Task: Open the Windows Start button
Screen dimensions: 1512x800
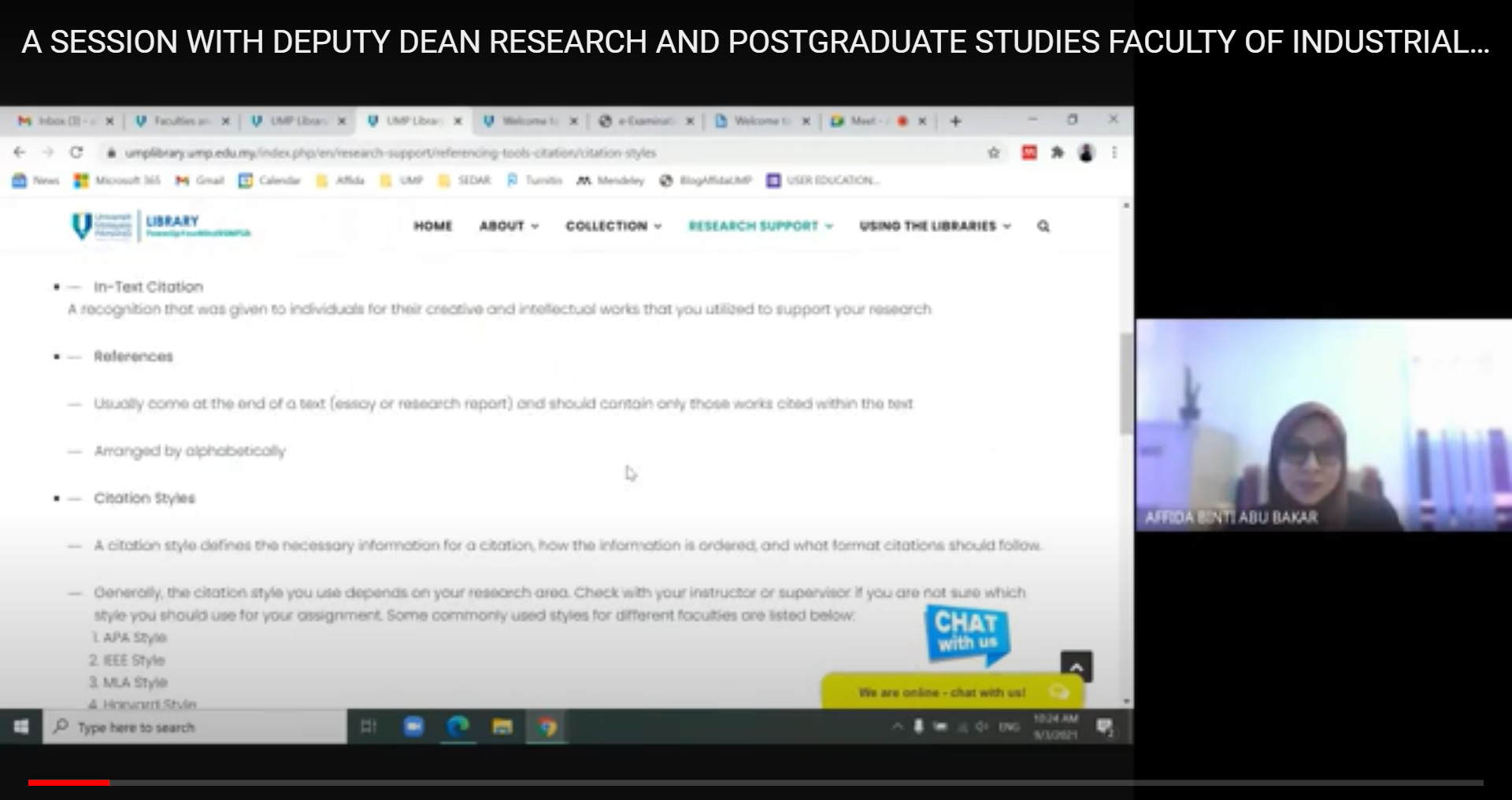Action: pos(21,726)
